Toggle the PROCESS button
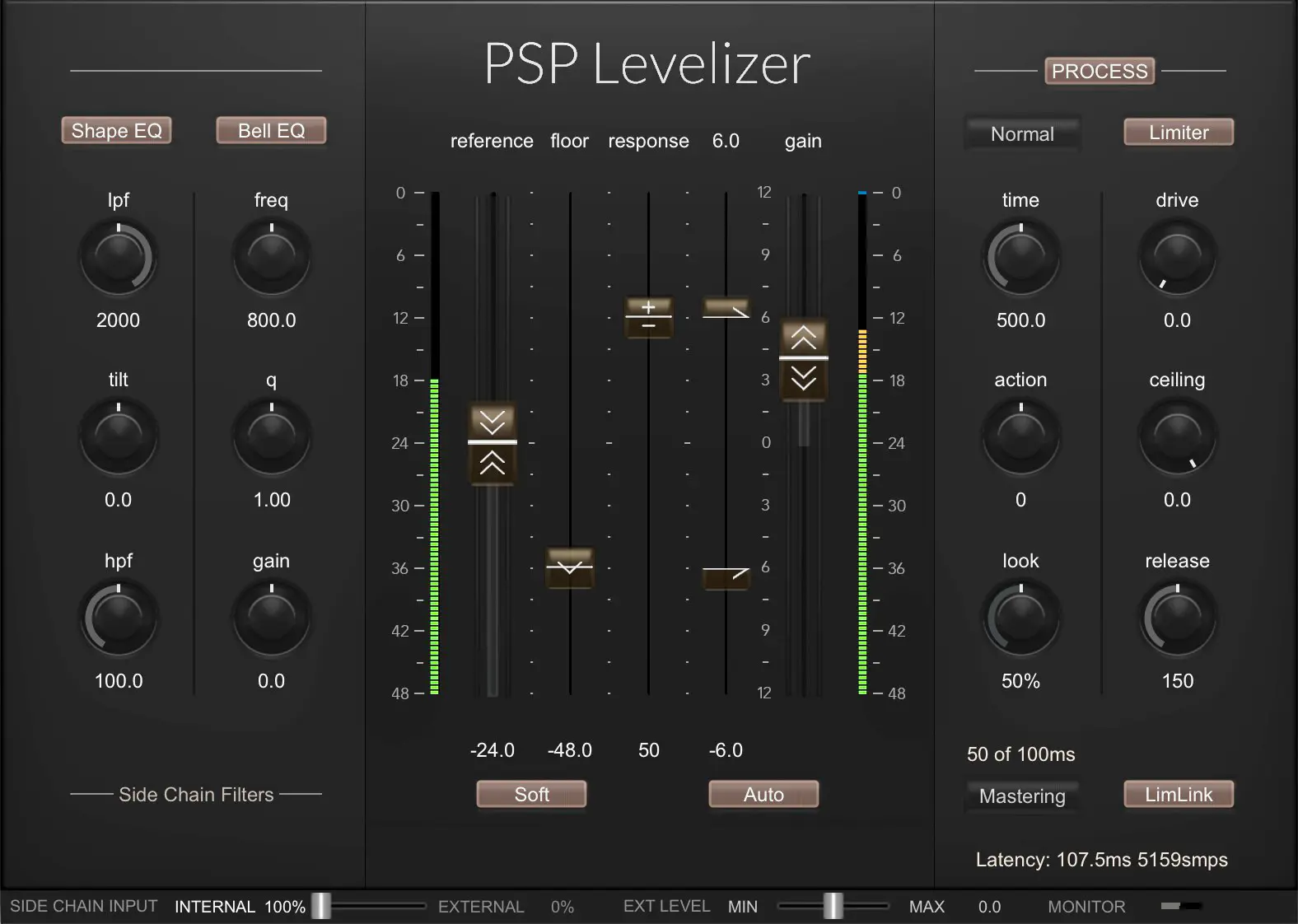Image resolution: width=1298 pixels, height=924 pixels. (1100, 71)
